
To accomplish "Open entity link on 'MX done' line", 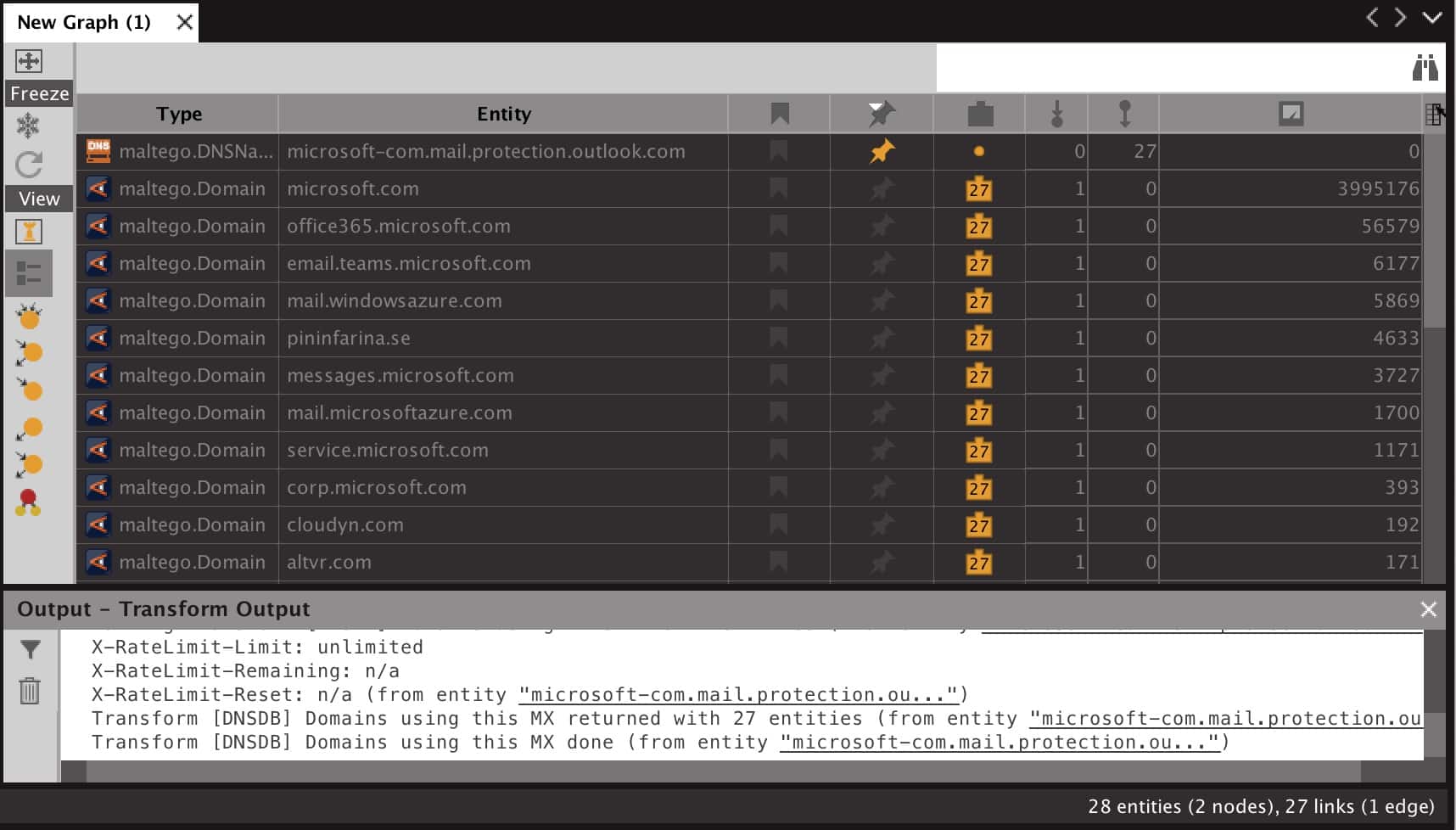I will pos(999,743).
